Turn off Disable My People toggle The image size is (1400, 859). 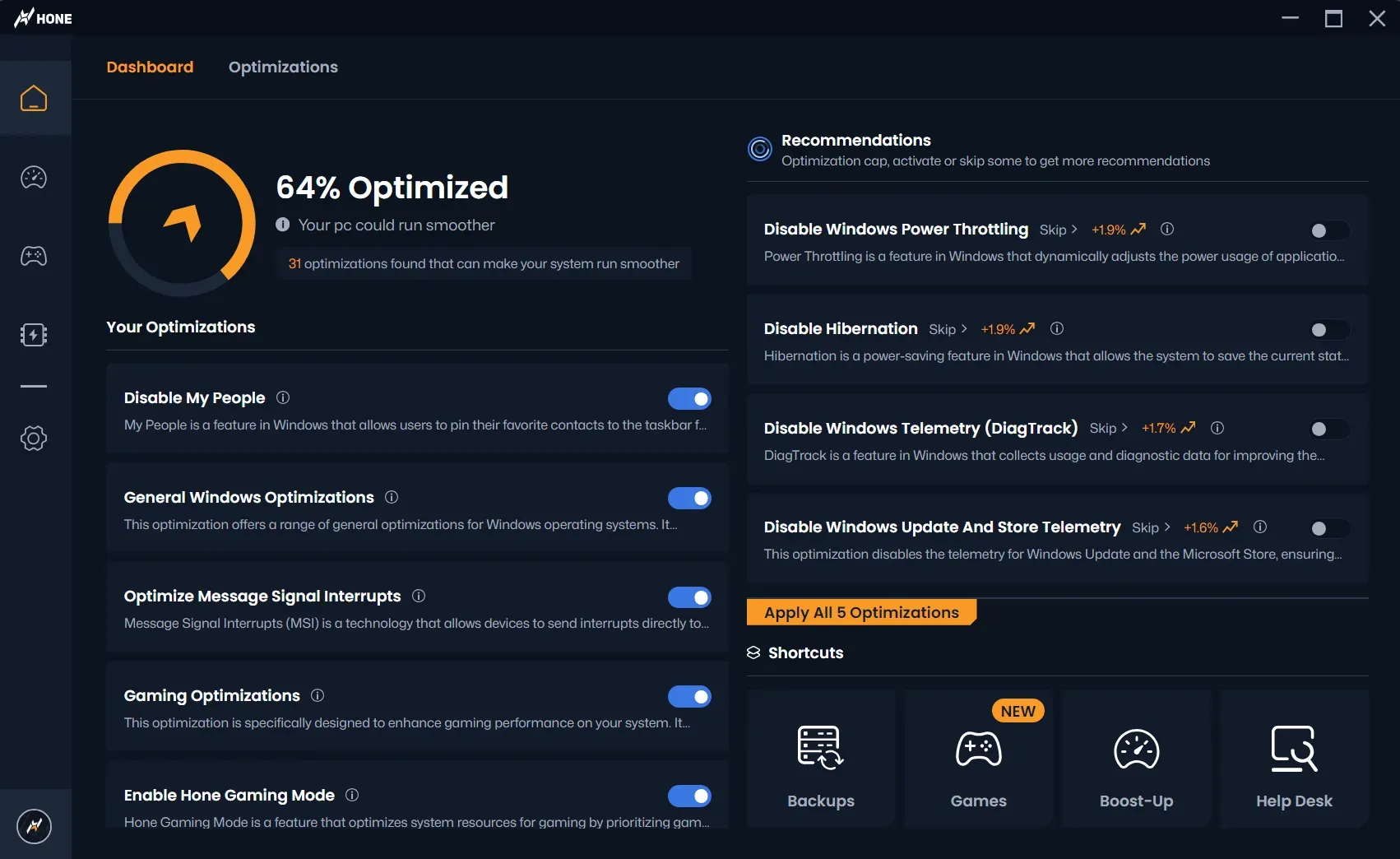tap(689, 399)
